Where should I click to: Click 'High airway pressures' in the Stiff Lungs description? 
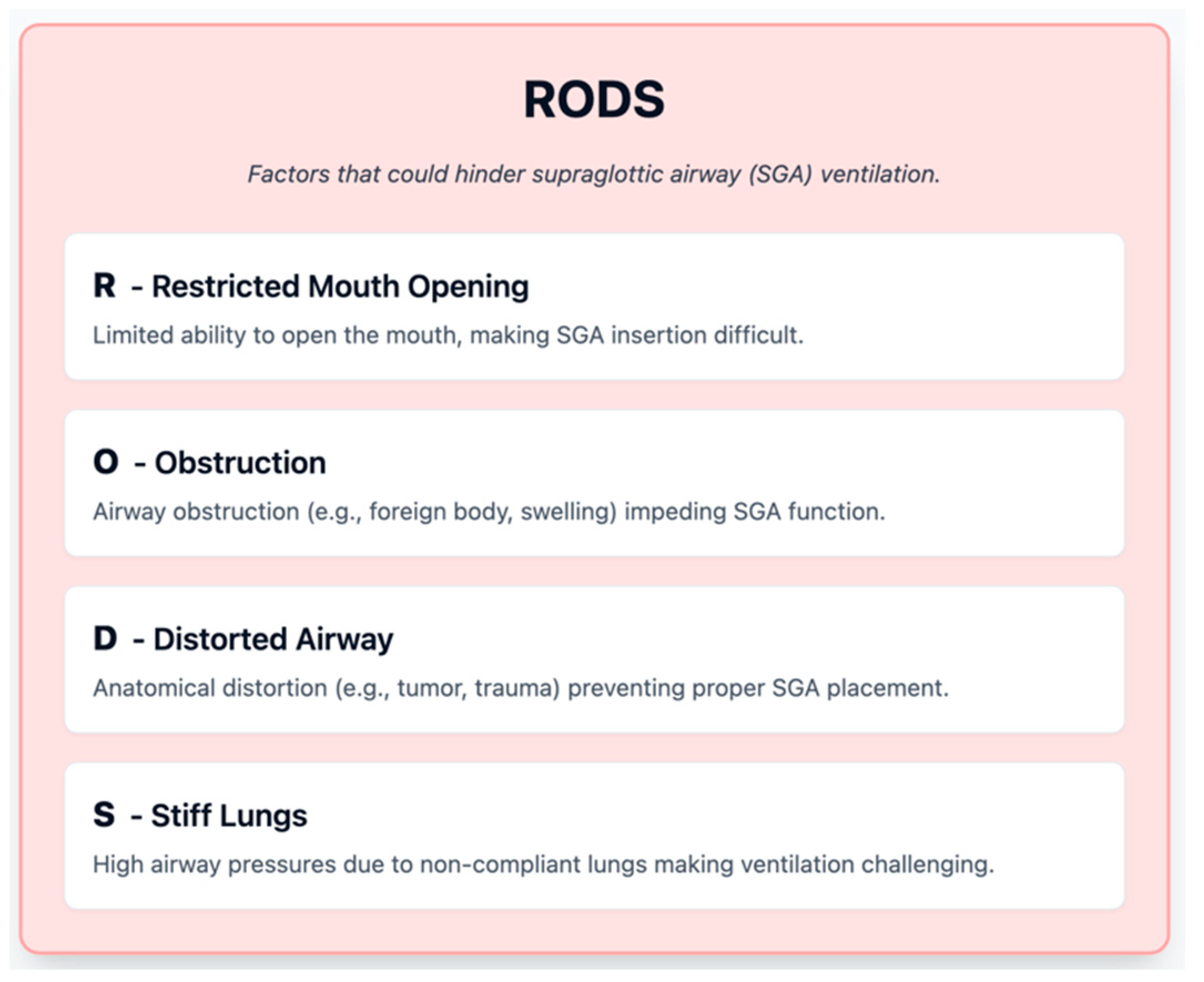[215, 864]
